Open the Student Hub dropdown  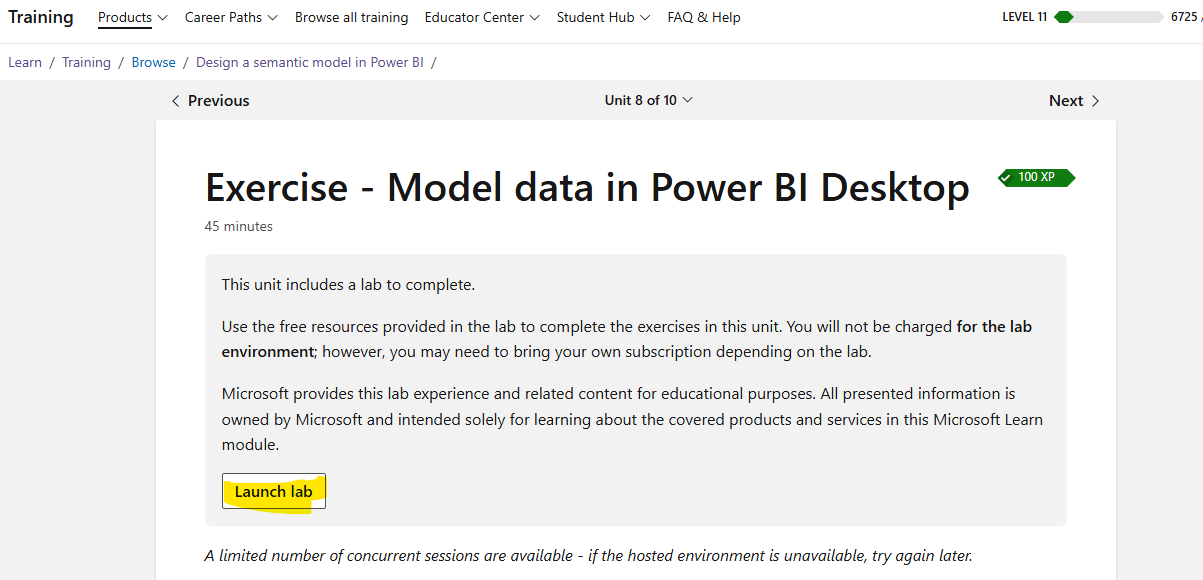click(603, 17)
